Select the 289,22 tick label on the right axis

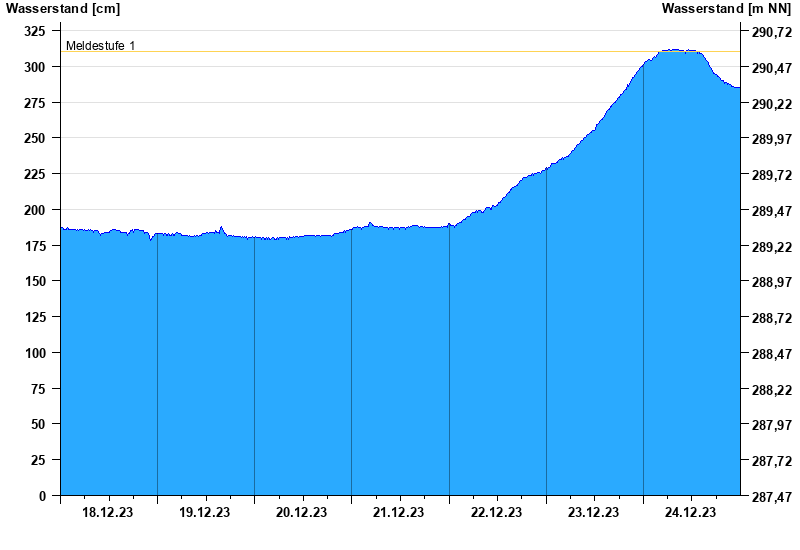click(770, 247)
